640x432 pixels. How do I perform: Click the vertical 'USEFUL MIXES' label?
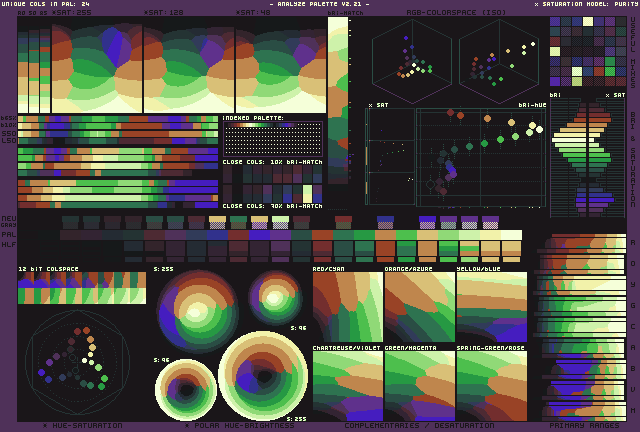633,52
